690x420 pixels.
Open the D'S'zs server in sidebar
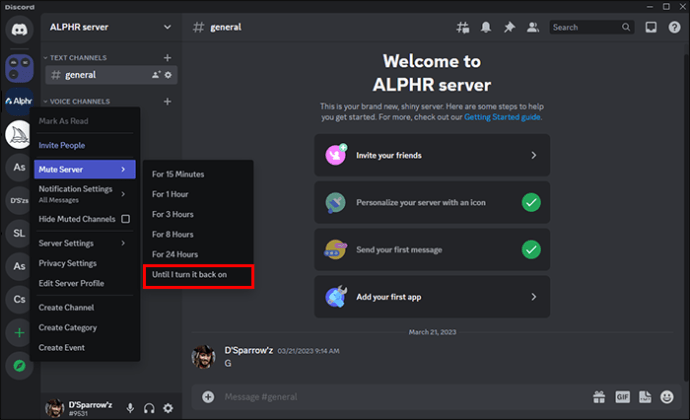(x=19, y=200)
